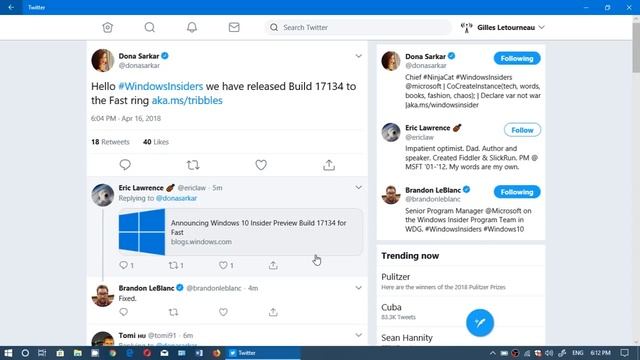Click the #WindowsInsiders hashtag in the tweet
The image size is (640, 360).
coord(160,87)
